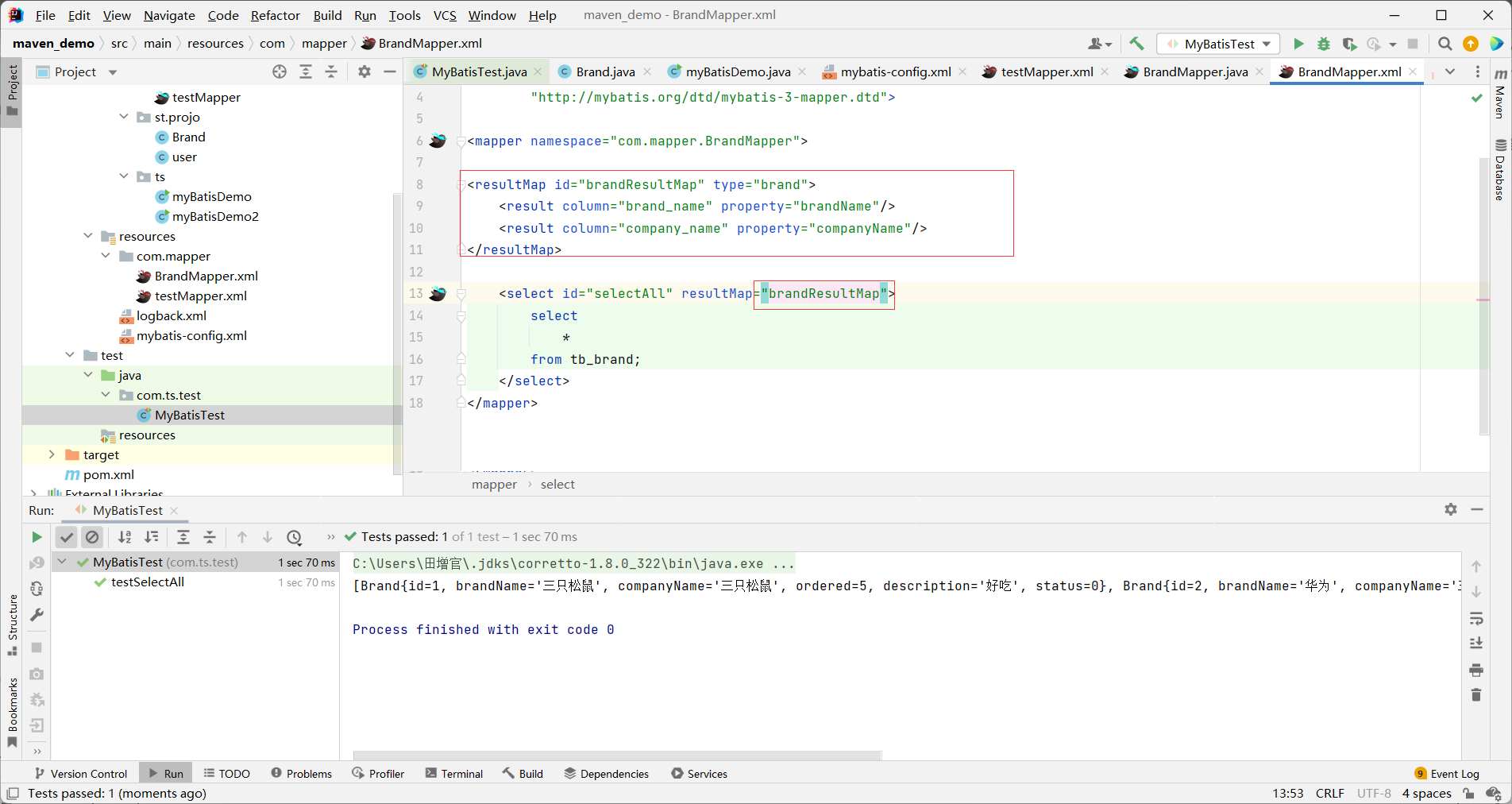Rerun tests in the Run panel
This screenshot has height=804, width=1512.
(x=37, y=537)
